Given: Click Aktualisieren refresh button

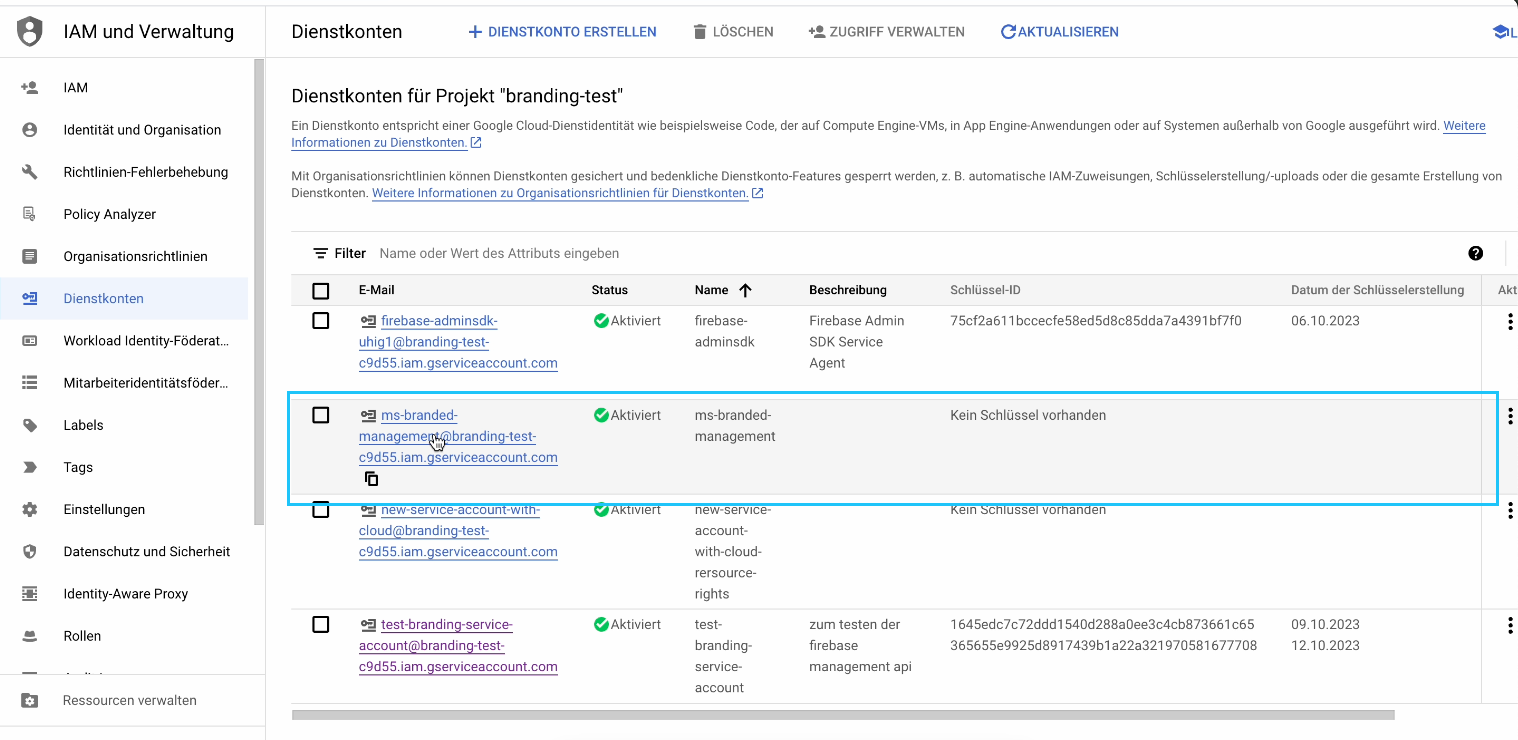Looking at the screenshot, I should click(1059, 32).
